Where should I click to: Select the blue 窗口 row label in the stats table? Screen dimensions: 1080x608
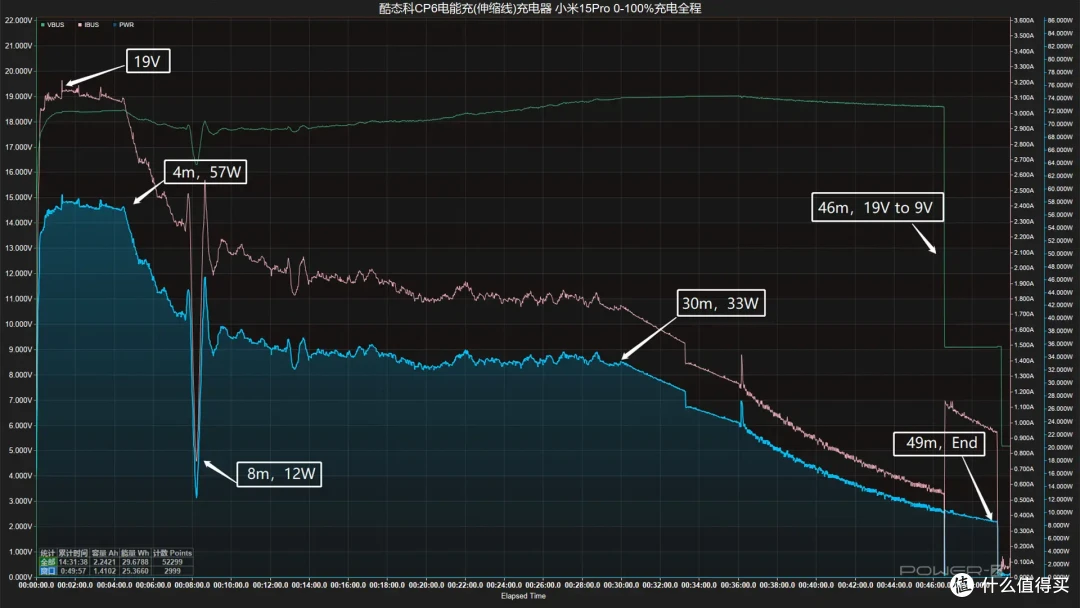[x=48, y=571]
